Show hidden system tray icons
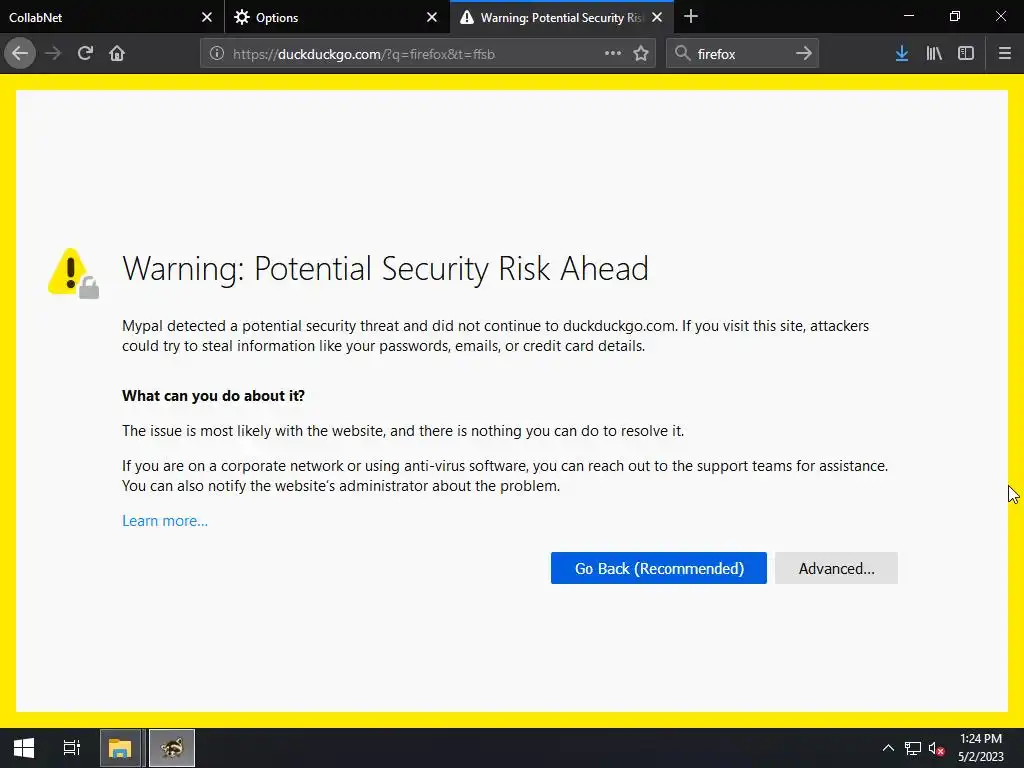 tap(888, 748)
